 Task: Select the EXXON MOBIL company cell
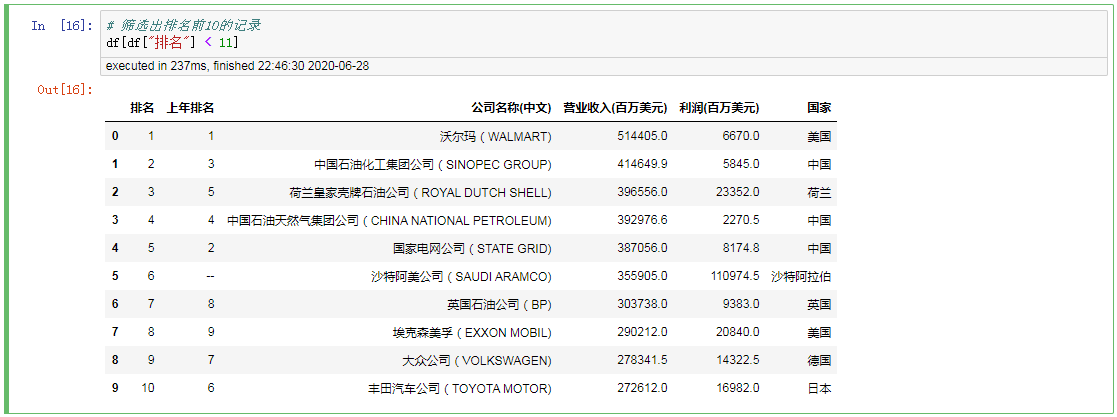coord(471,332)
